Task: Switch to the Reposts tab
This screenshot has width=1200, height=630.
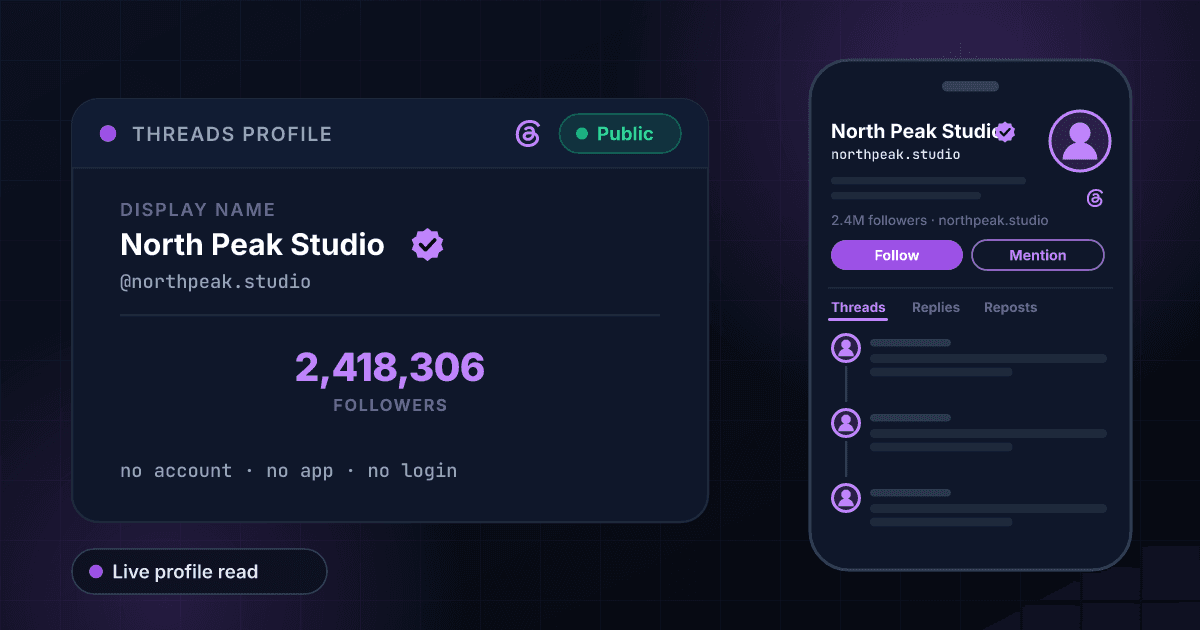Action: 1010,308
